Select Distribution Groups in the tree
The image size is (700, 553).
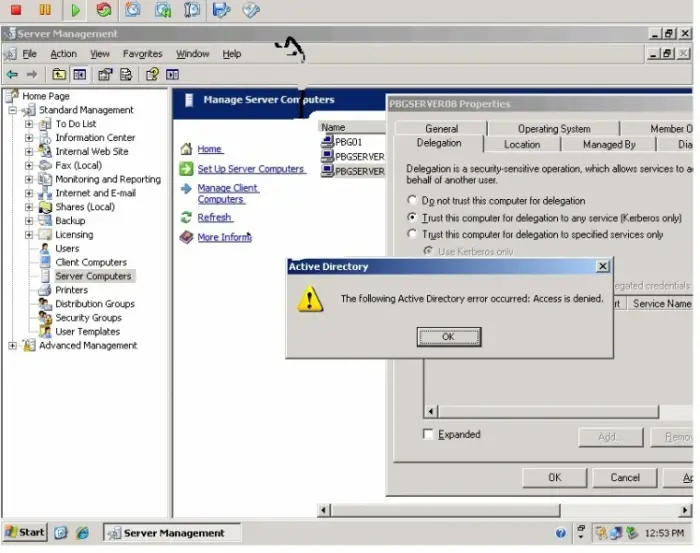pos(95,304)
